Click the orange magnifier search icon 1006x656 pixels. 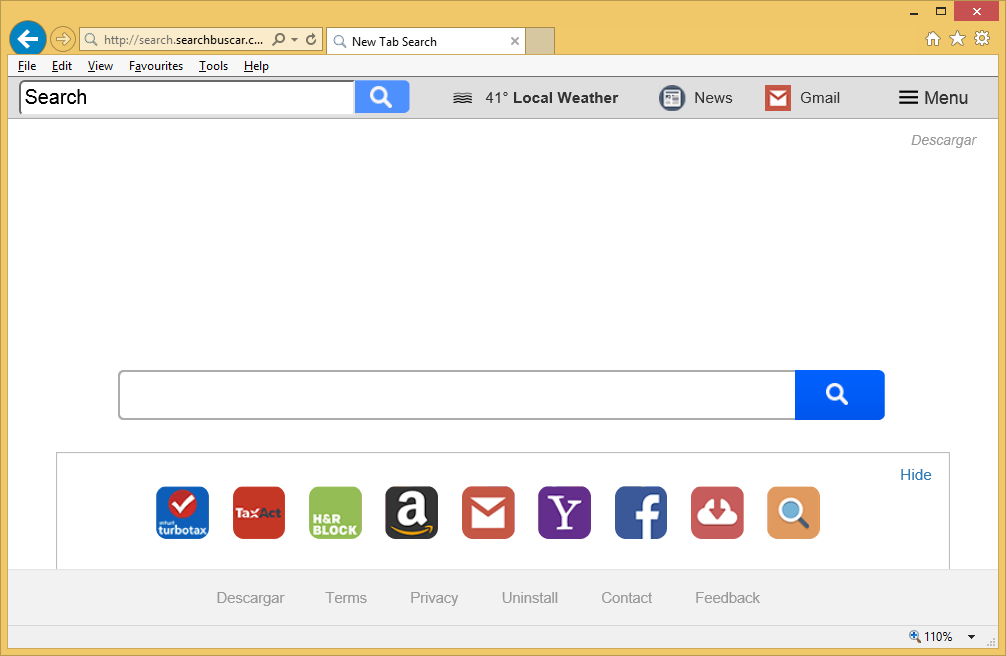(793, 513)
